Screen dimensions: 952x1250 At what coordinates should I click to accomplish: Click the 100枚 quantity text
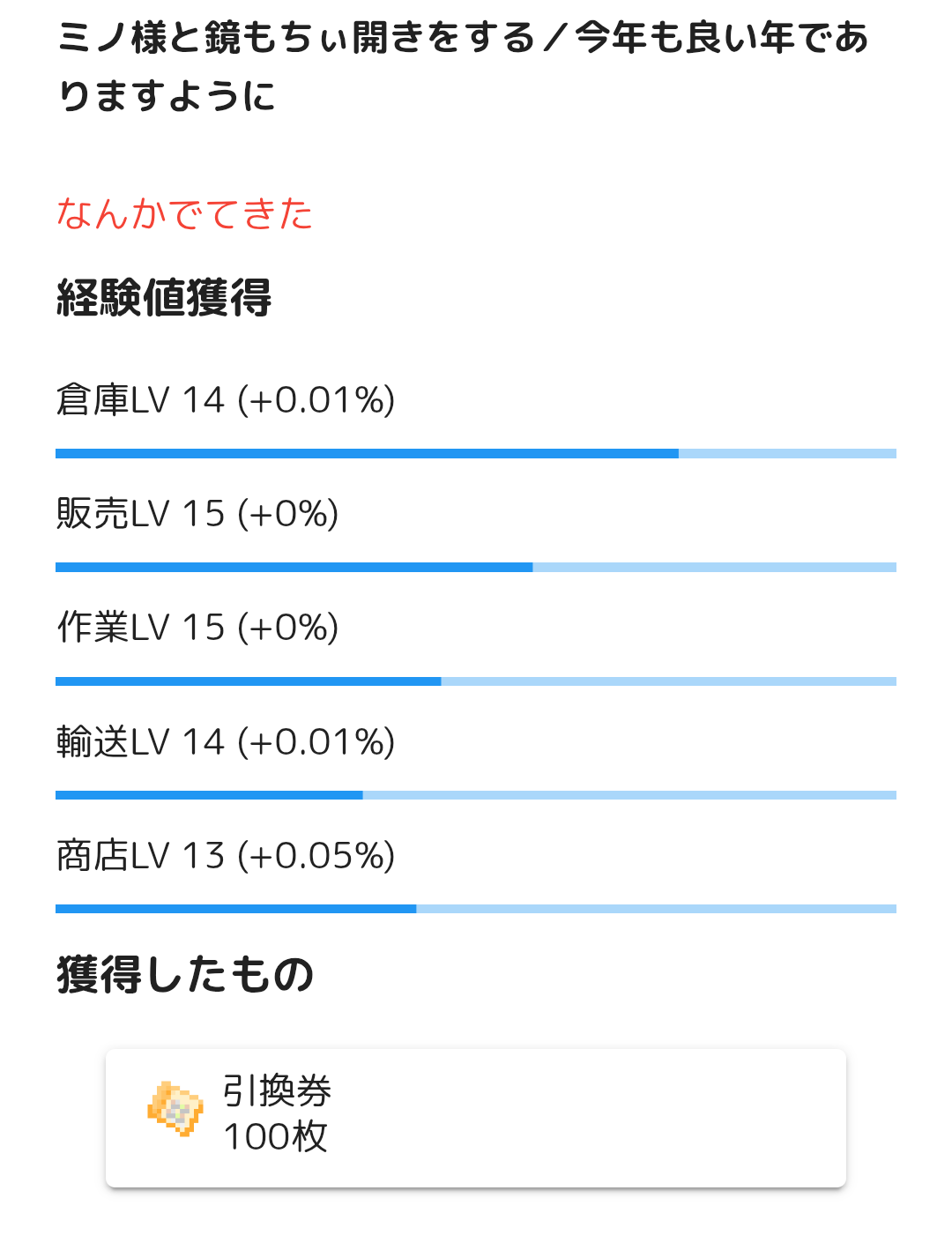[275, 1137]
